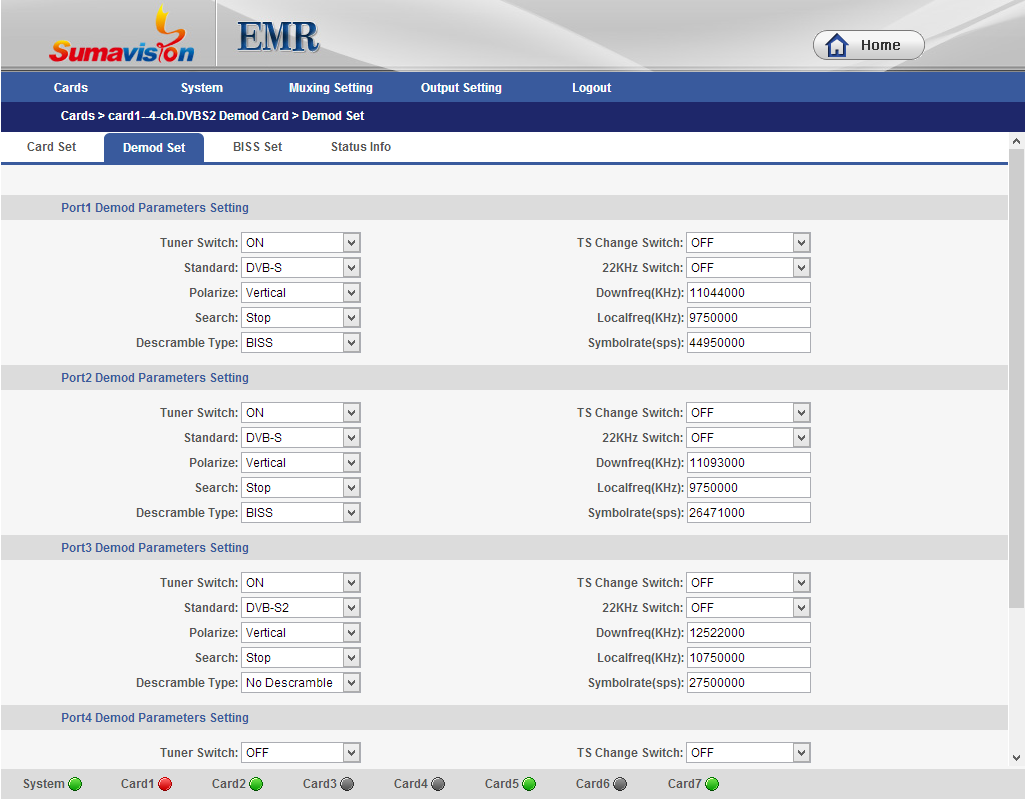Click the green Card2 status light

[x=256, y=784]
